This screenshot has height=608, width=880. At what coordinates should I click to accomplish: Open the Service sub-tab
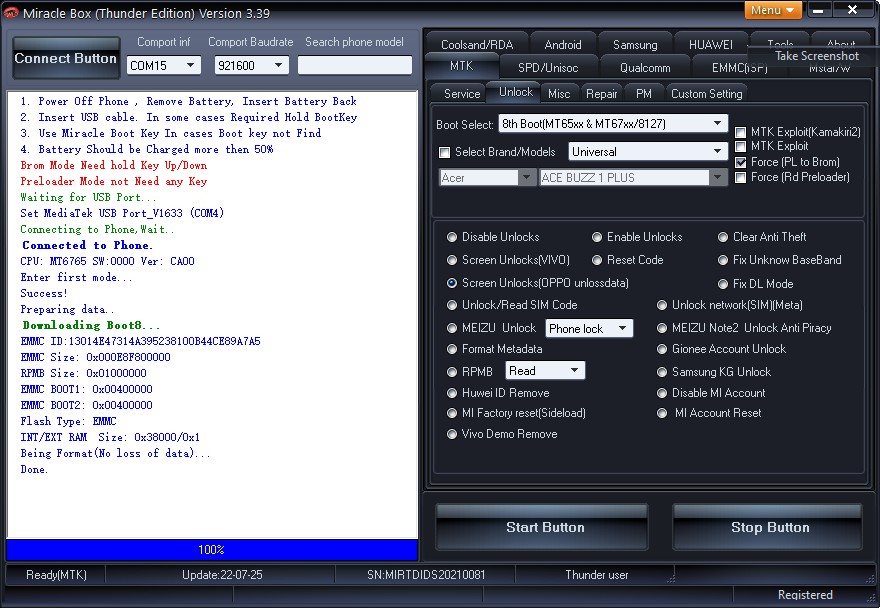pyautogui.click(x=462, y=94)
